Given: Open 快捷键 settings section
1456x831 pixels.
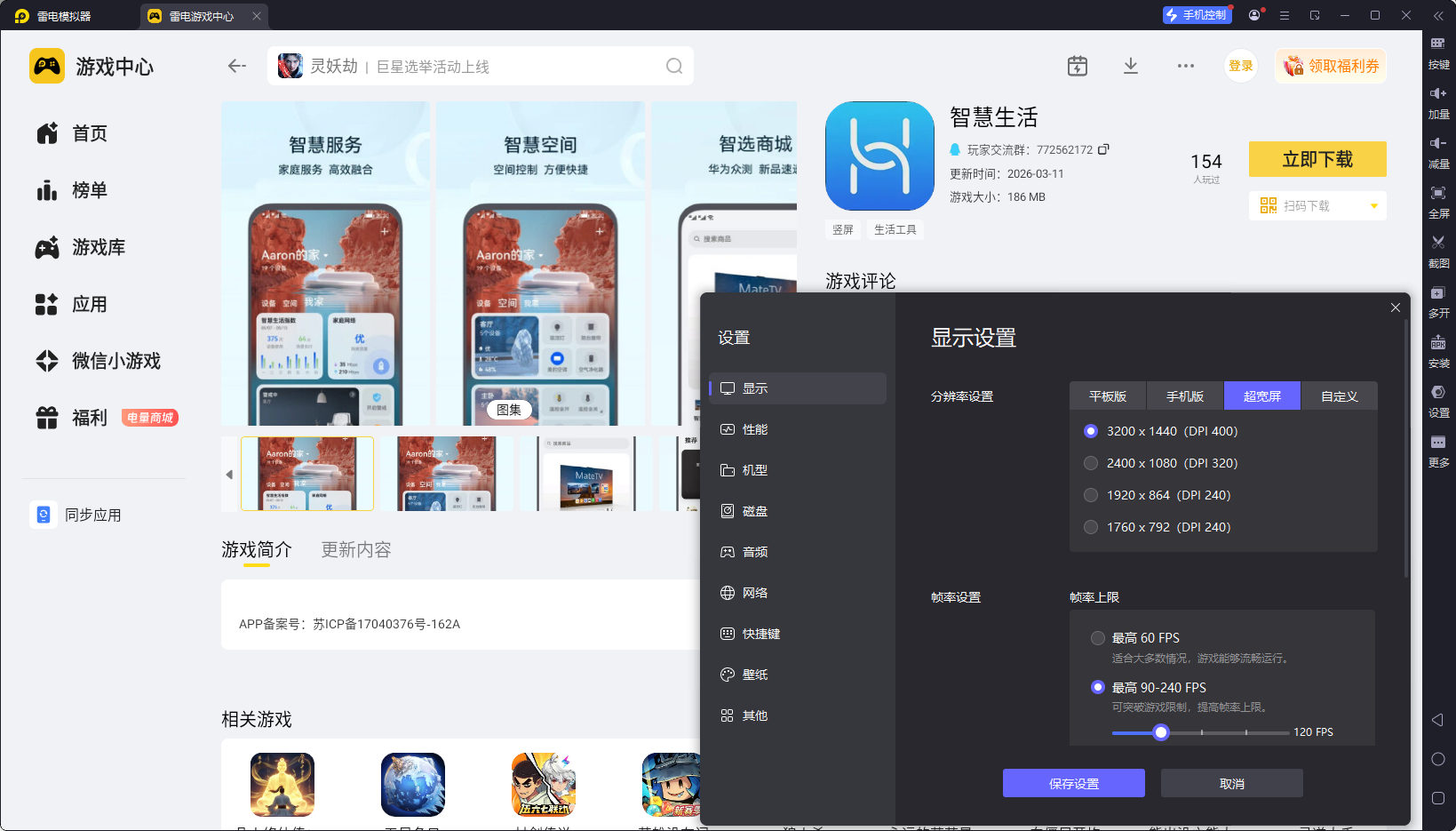Looking at the screenshot, I should click(x=798, y=634).
